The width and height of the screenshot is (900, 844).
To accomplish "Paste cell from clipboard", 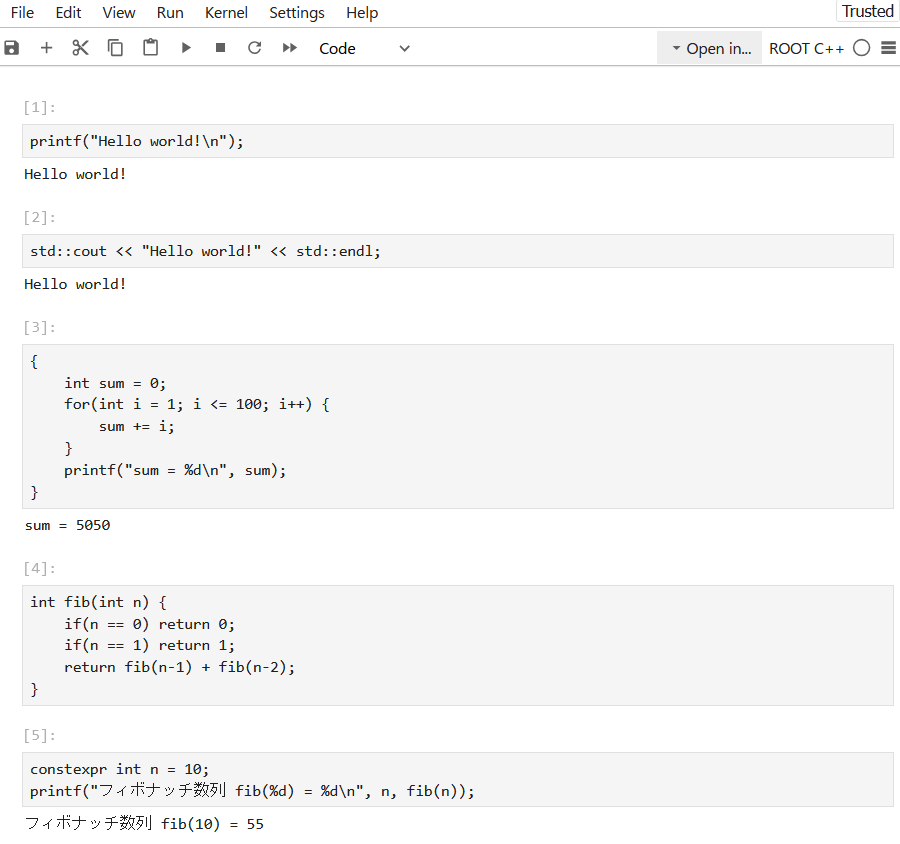I will (x=150, y=48).
